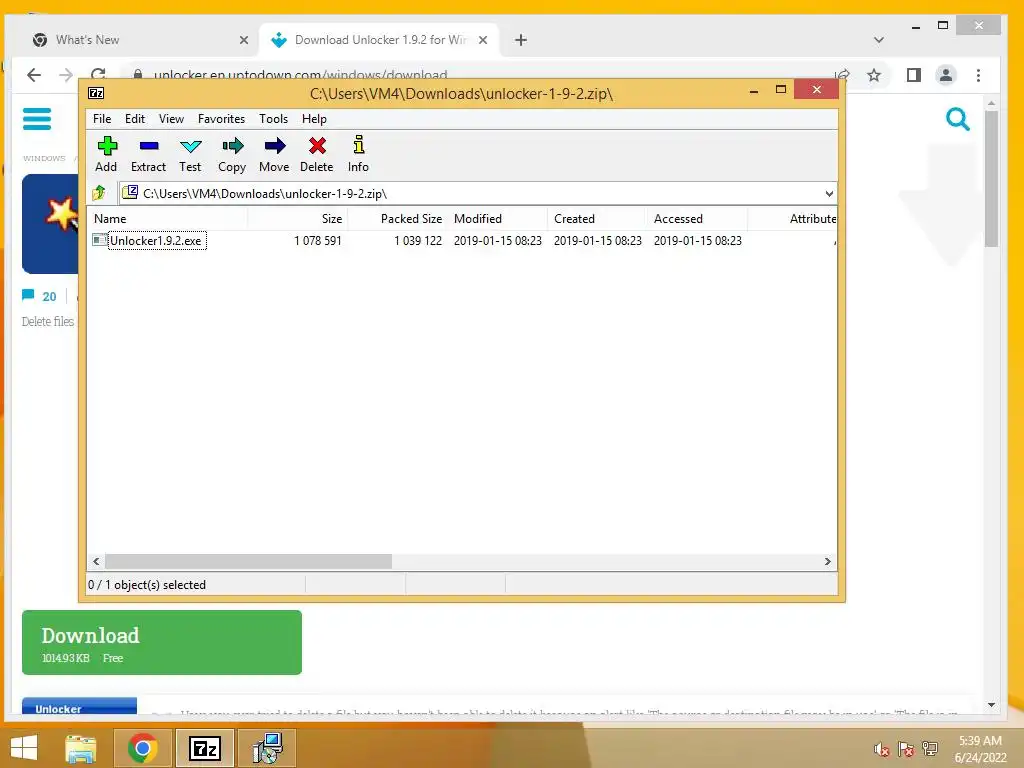Click the 7z title bar application icon
This screenshot has width=1024, height=768.
96,93
